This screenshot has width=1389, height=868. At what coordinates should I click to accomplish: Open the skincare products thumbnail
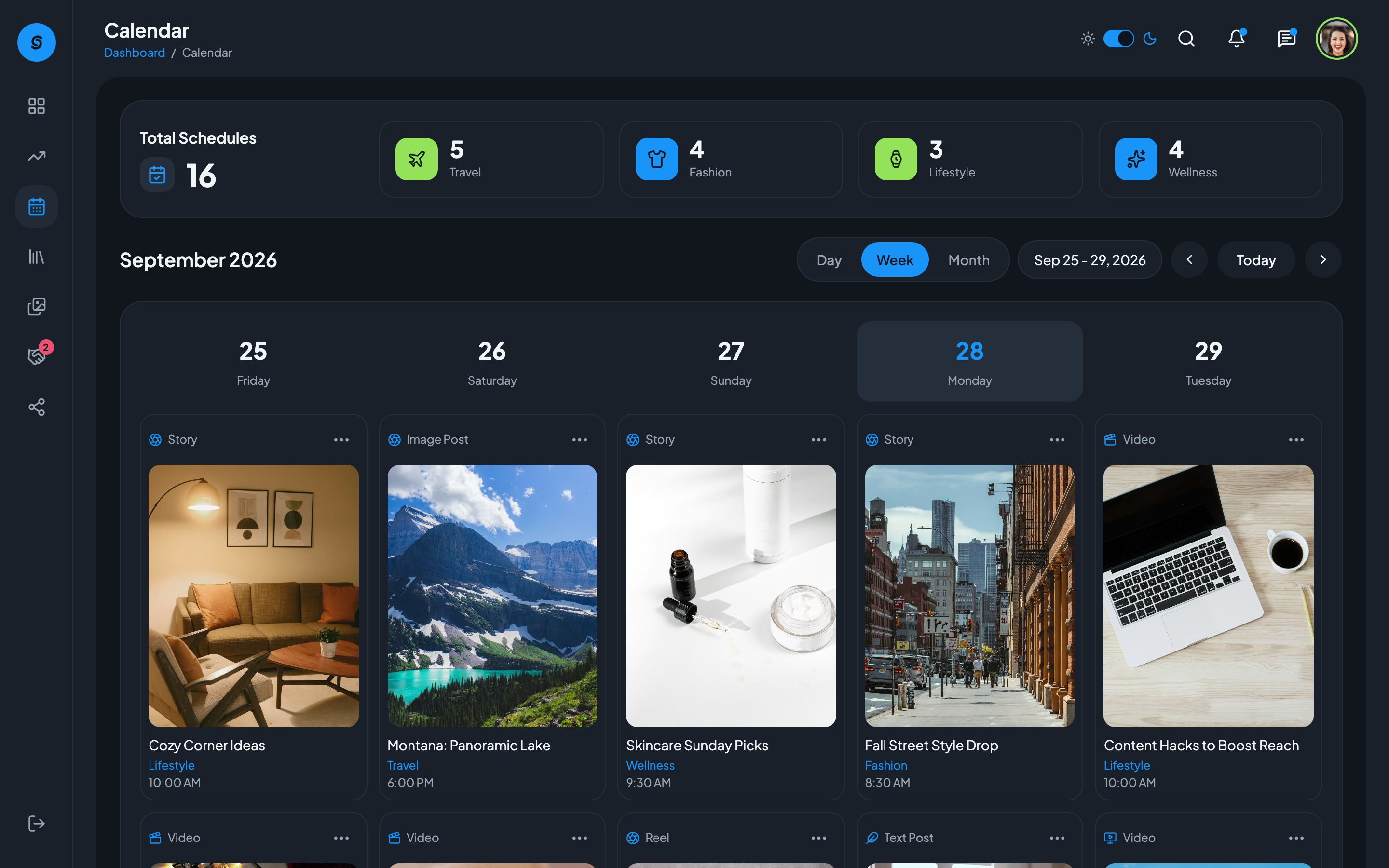[x=731, y=596]
